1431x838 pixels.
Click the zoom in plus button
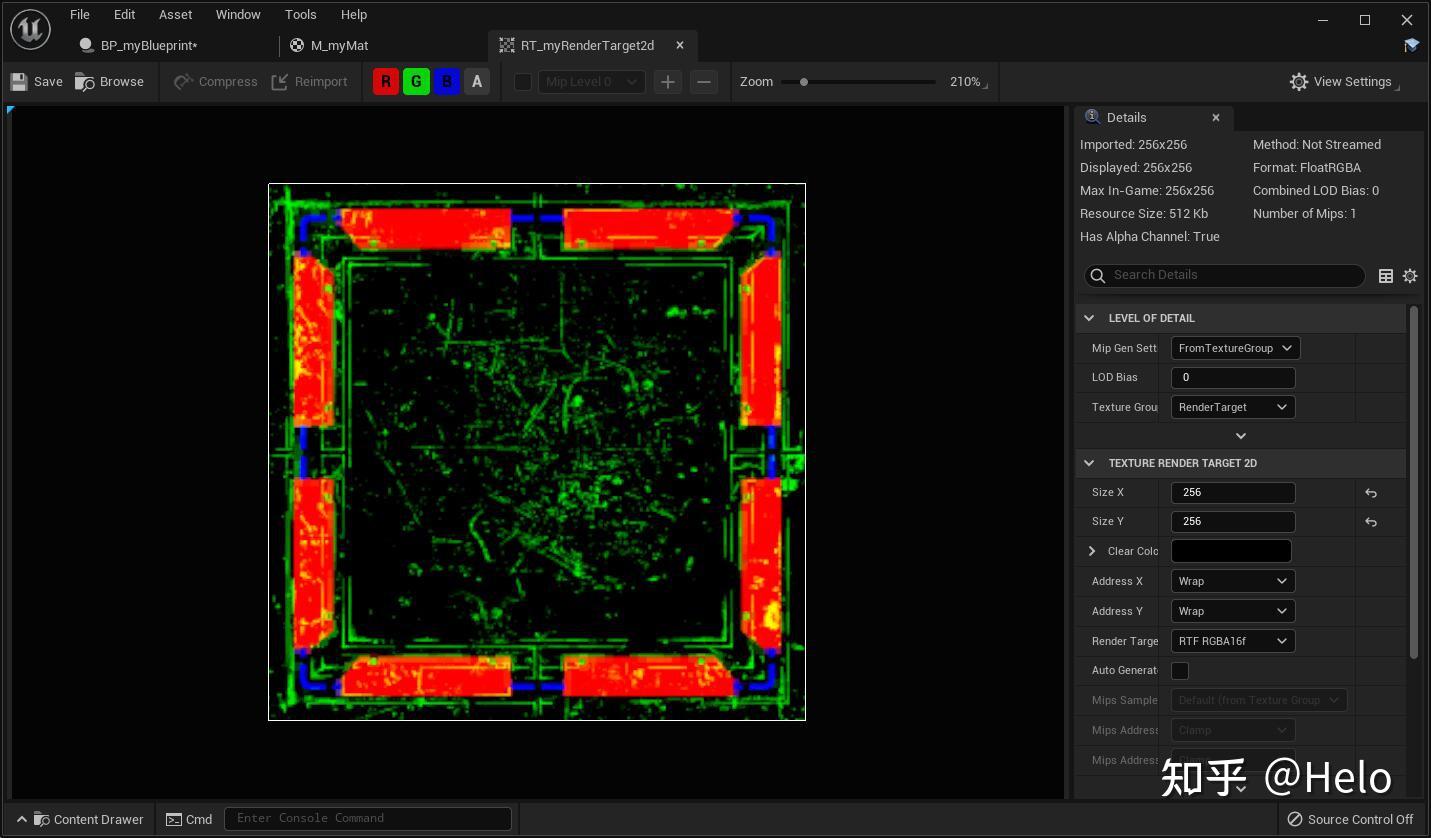point(667,81)
